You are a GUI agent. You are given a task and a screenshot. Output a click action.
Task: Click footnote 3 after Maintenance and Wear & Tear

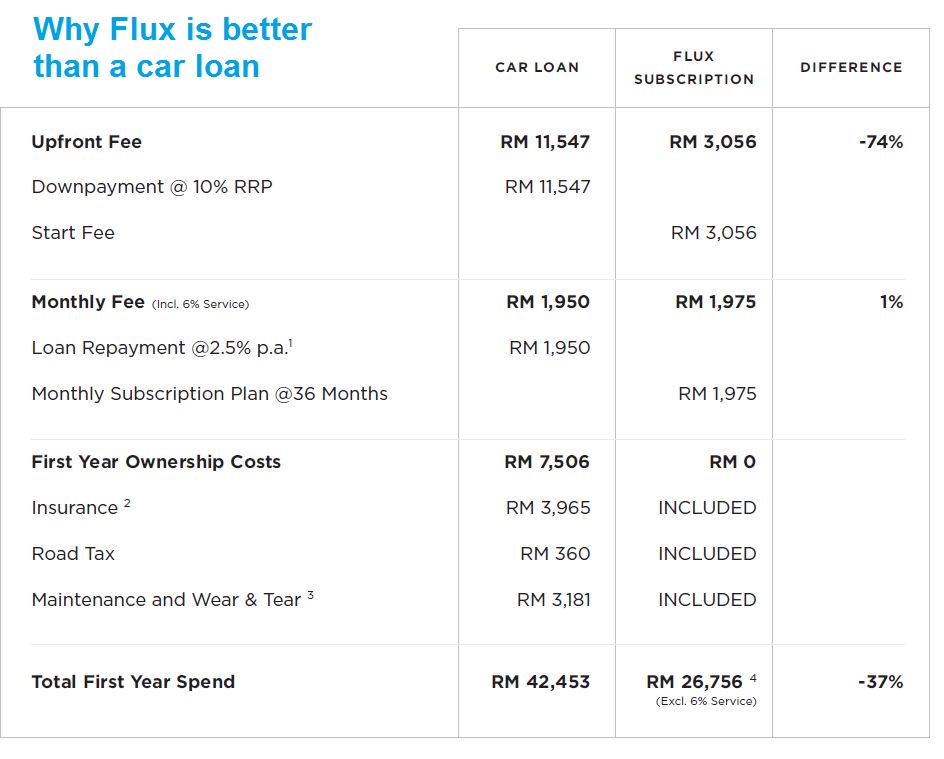pyautogui.click(x=310, y=595)
